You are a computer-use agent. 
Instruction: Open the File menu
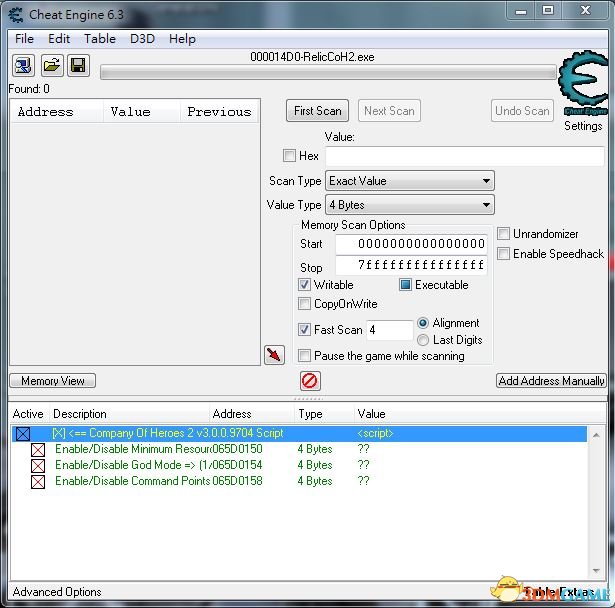pyautogui.click(x=24, y=39)
